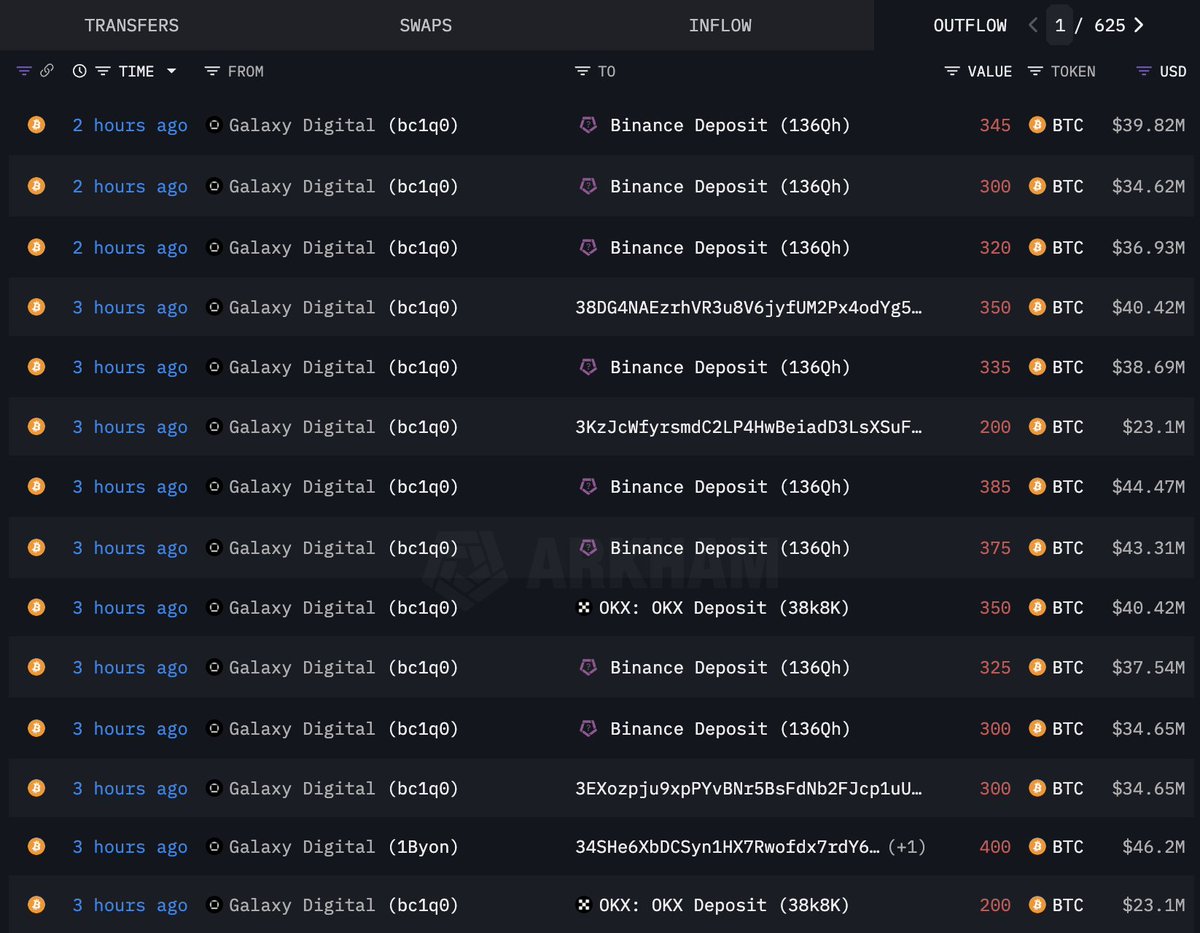The image size is (1200, 933).
Task: Click Binance logo in the $37.54M row
Action: (x=588, y=667)
